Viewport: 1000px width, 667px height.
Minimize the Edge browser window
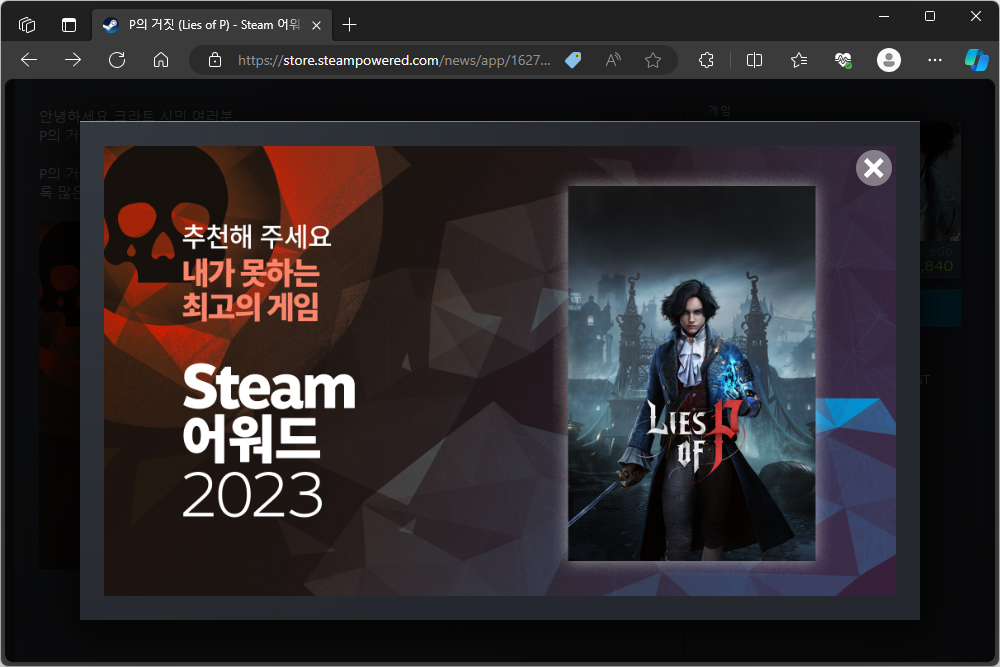pyautogui.click(x=884, y=16)
